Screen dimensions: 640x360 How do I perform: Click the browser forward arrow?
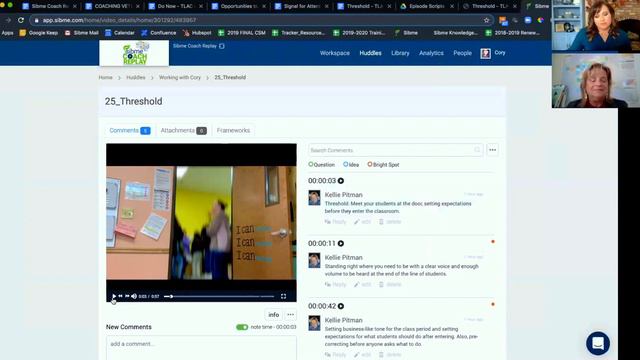8,20
